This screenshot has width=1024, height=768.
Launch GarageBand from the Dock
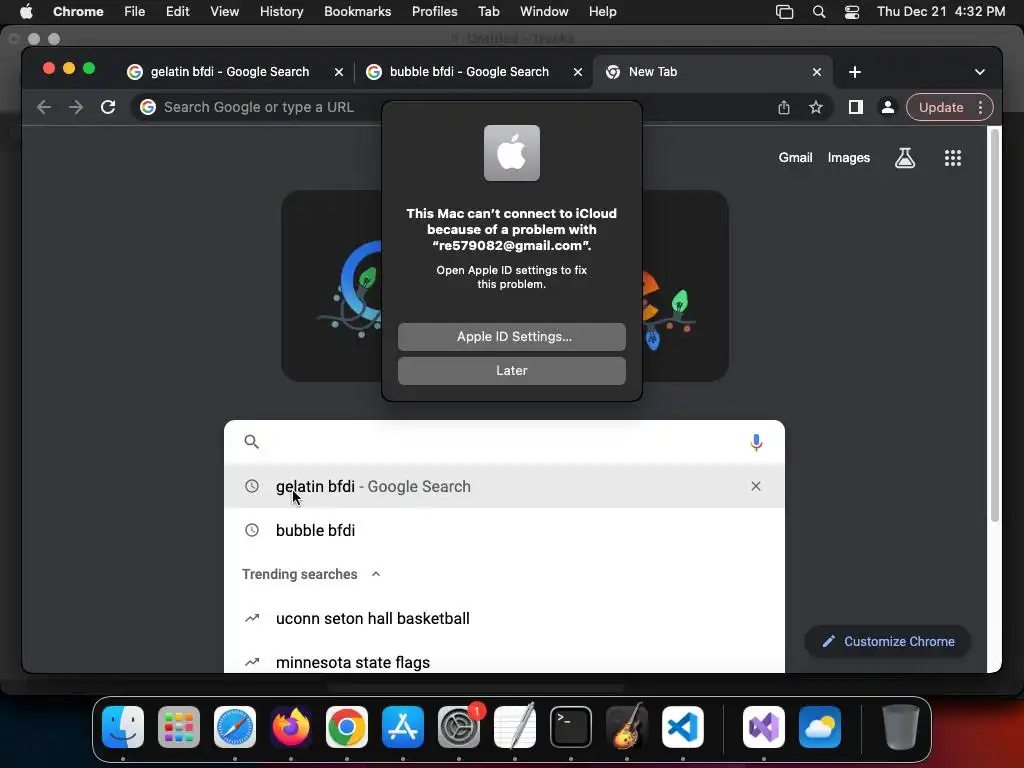(x=627, y=727)
